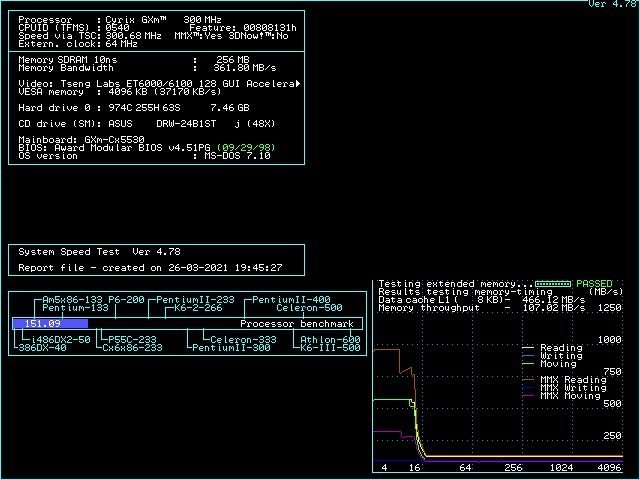Click the 1024 x-axis label

click(561, 468)
